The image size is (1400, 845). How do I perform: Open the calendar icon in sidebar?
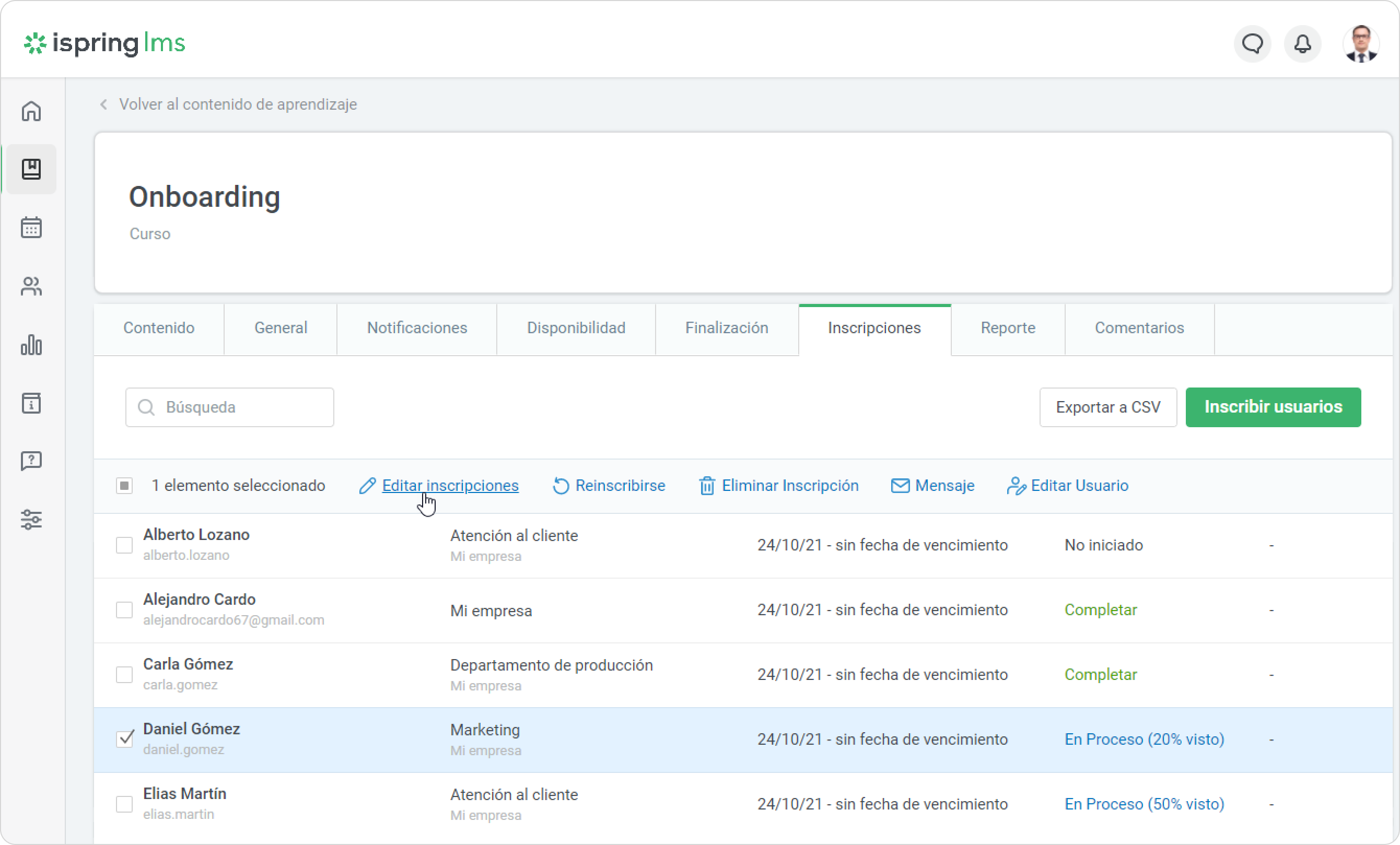pyautogui.click(x=31, y=228)
